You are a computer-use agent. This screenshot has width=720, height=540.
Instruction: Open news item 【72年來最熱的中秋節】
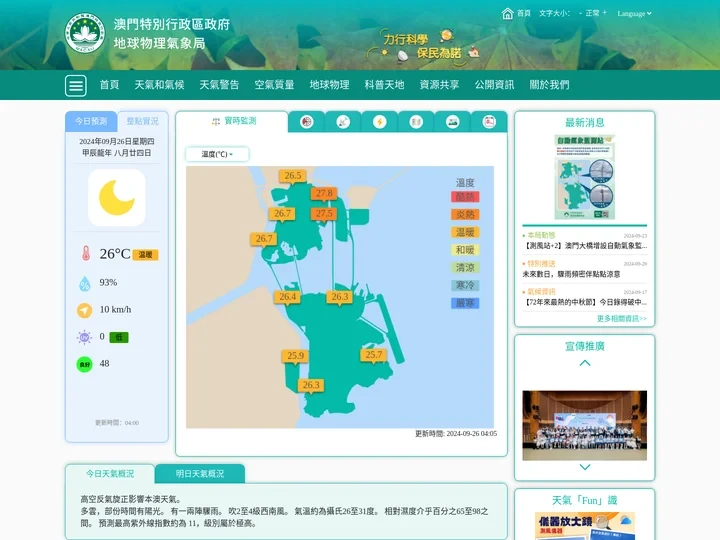(x=585, y=302)
